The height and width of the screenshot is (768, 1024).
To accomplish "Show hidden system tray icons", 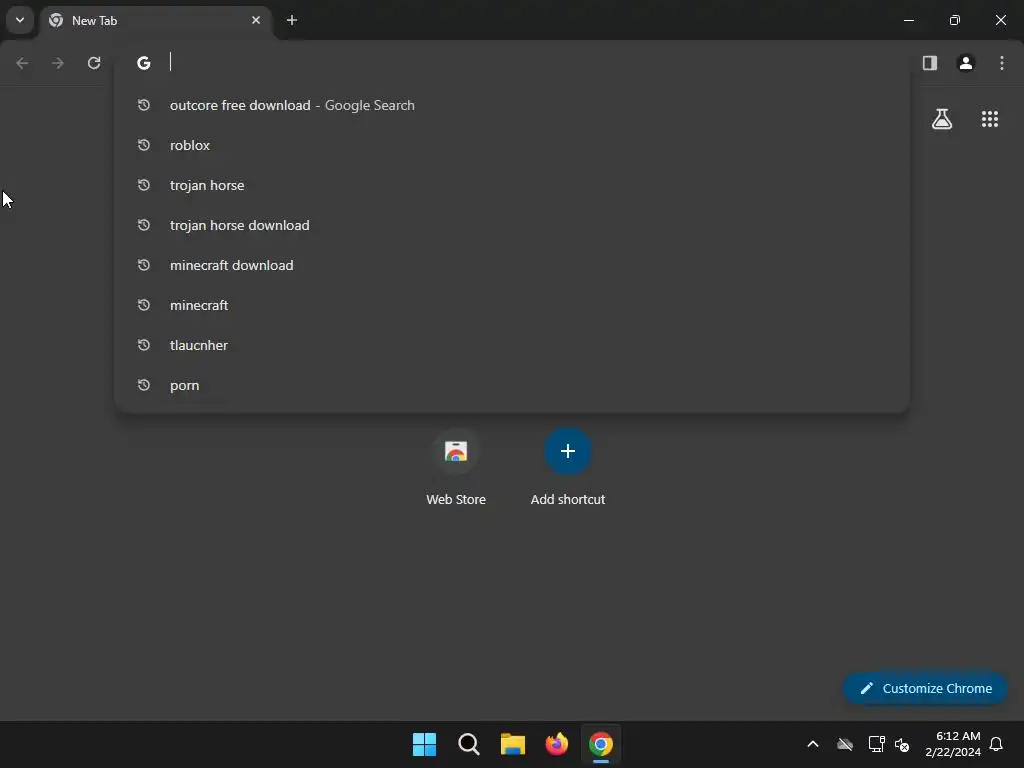I will tap(813, 744).
